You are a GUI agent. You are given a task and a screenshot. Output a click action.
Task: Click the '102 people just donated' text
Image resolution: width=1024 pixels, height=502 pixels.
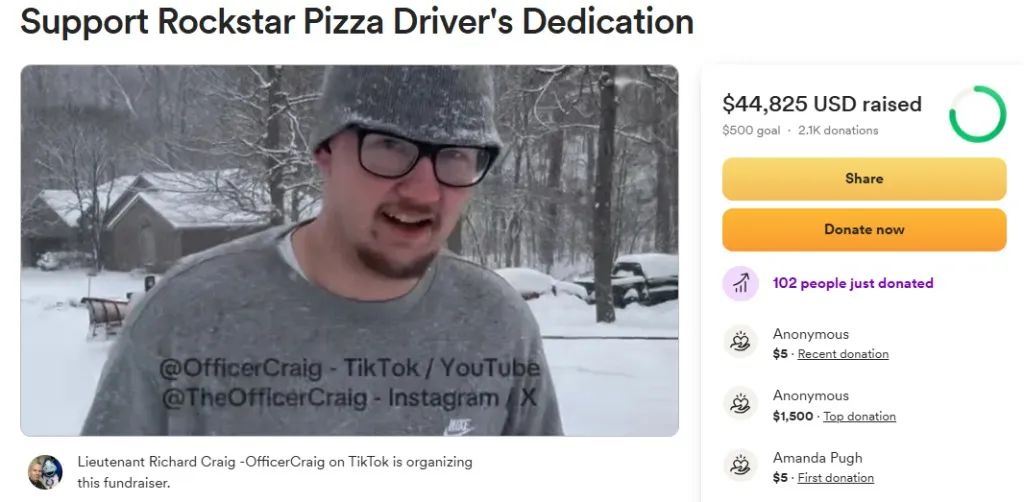(852, 283)
